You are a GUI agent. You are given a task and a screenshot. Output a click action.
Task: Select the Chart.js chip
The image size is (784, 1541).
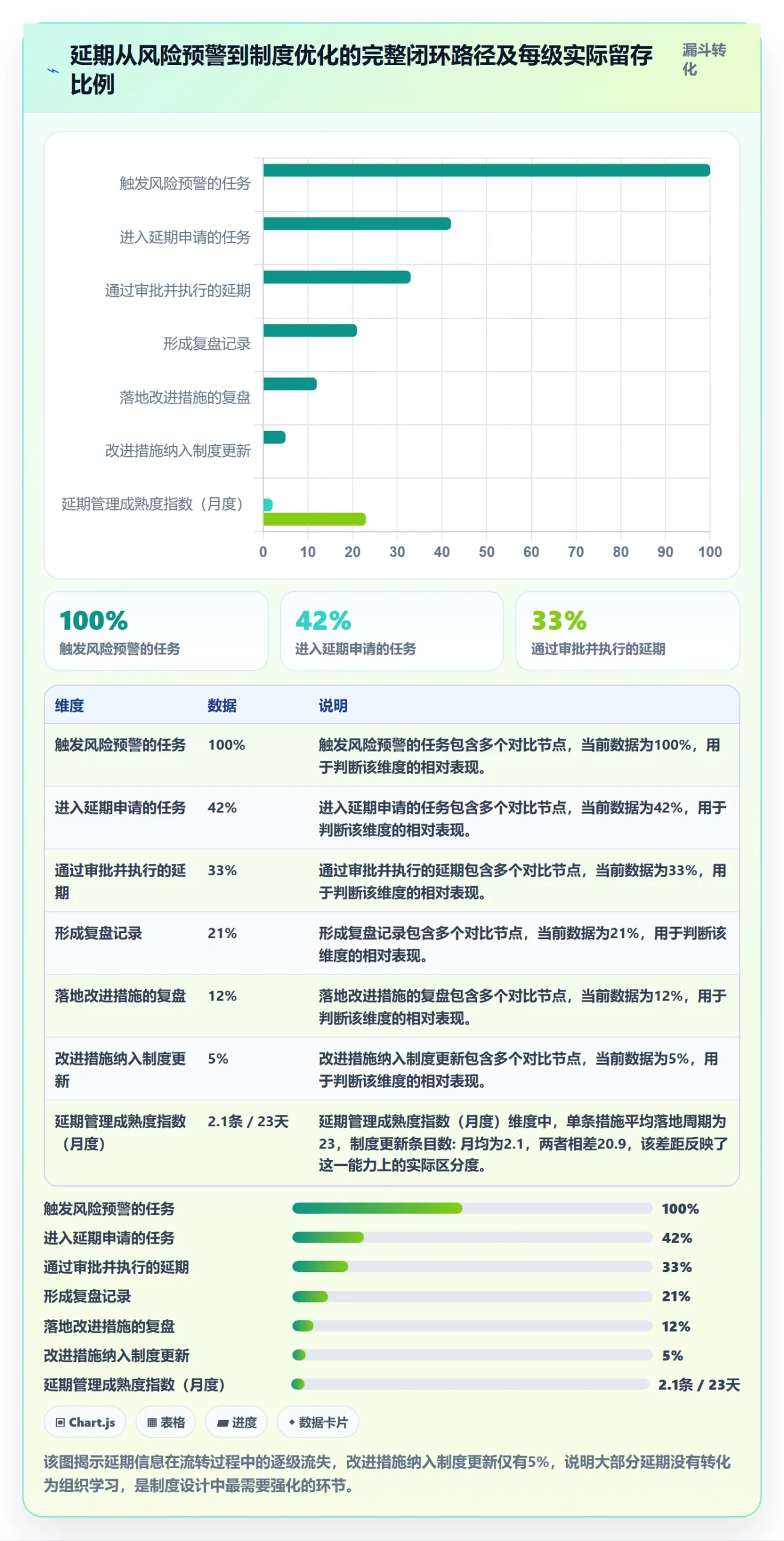(85, 1422)
